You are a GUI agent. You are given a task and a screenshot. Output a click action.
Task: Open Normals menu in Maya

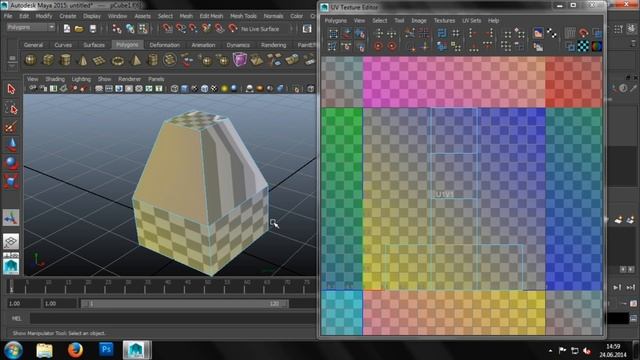273,16
